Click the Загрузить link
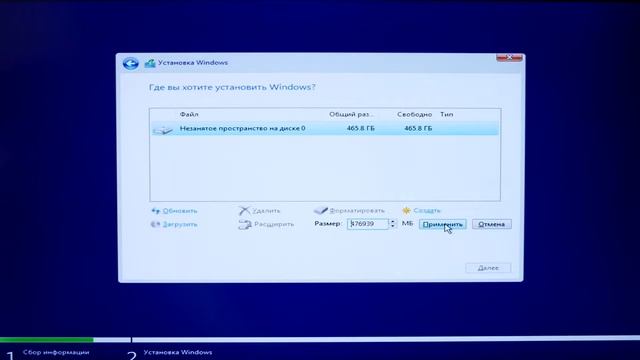640x360 pixels. (x=180, y=224)
